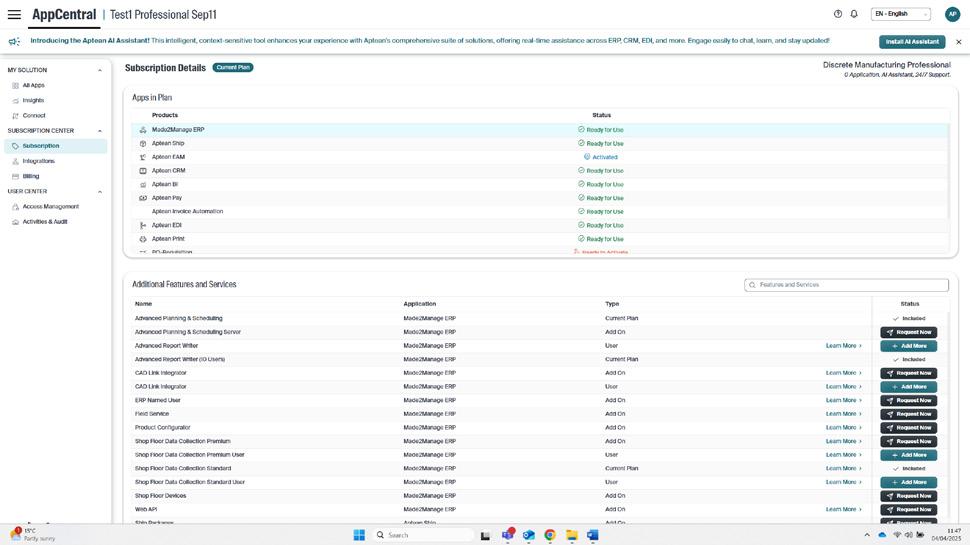Click the megaphone announcement icon

pos(14,41)
